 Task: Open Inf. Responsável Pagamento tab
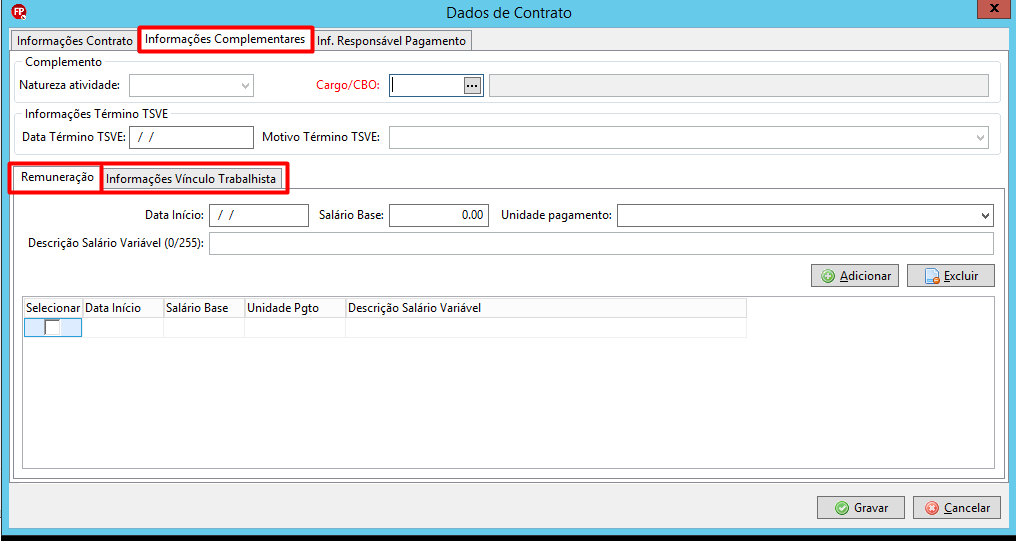click(x=391, y=41)
